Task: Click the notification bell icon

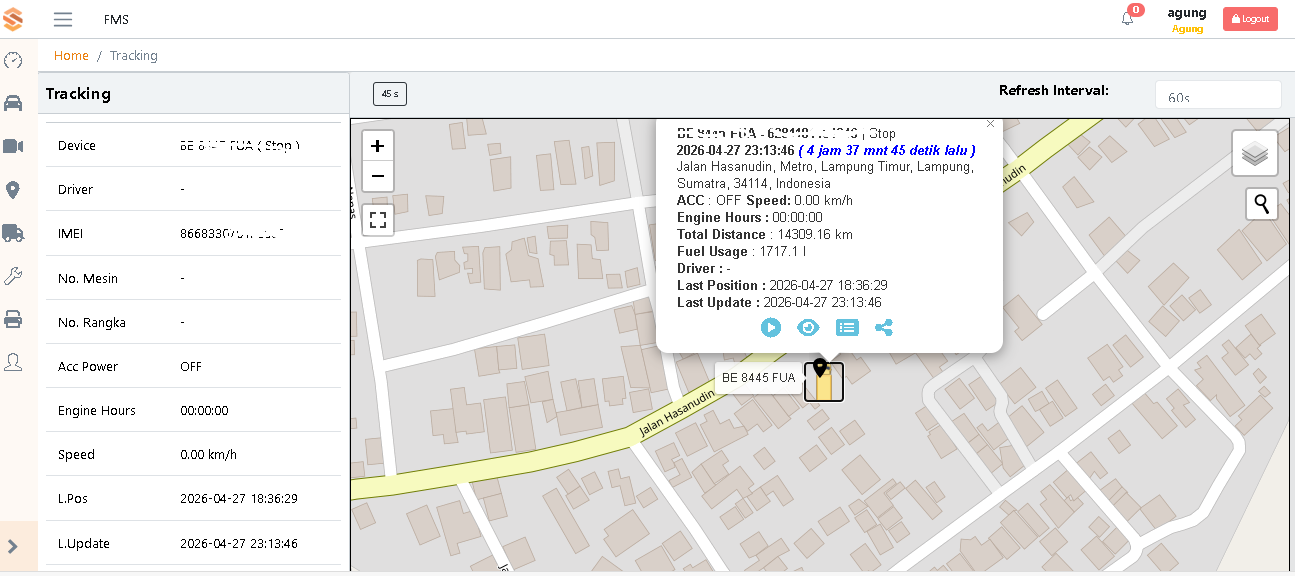Action: (x=1128, y=18)
